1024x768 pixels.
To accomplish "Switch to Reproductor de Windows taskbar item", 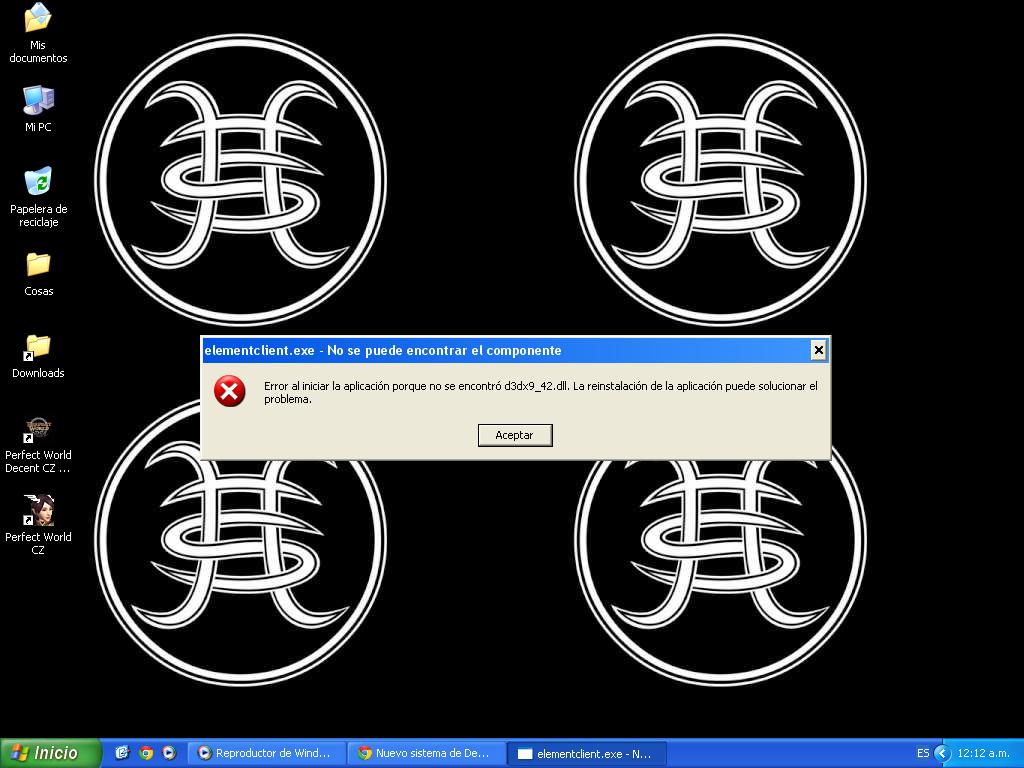I will (x=266, y=753).
